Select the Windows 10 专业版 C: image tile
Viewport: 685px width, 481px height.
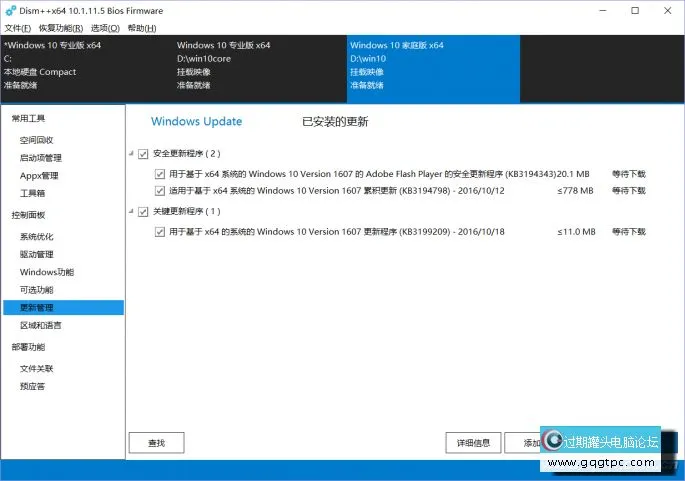tap(87, 69)
